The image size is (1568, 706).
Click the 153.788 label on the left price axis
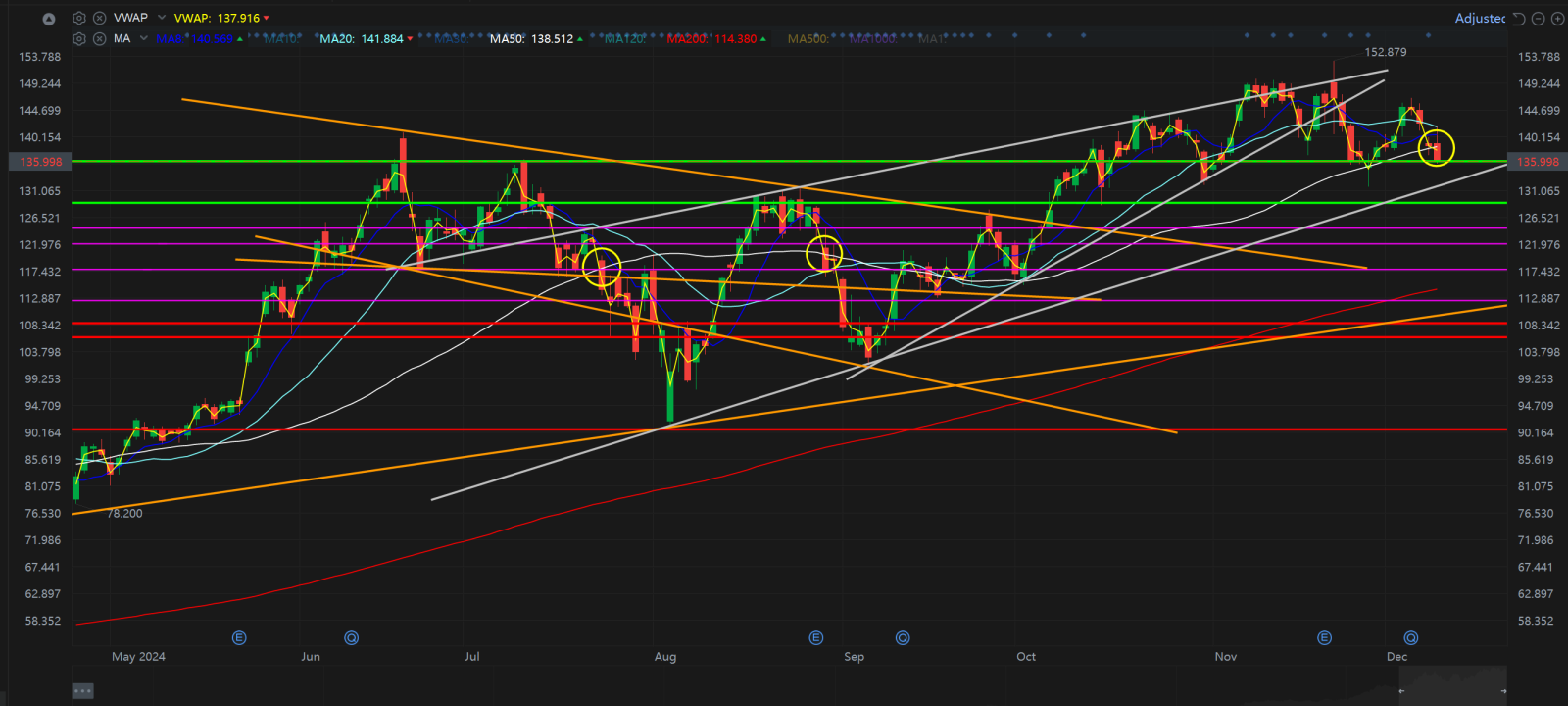pyautogui.click(x=40, y=57)
